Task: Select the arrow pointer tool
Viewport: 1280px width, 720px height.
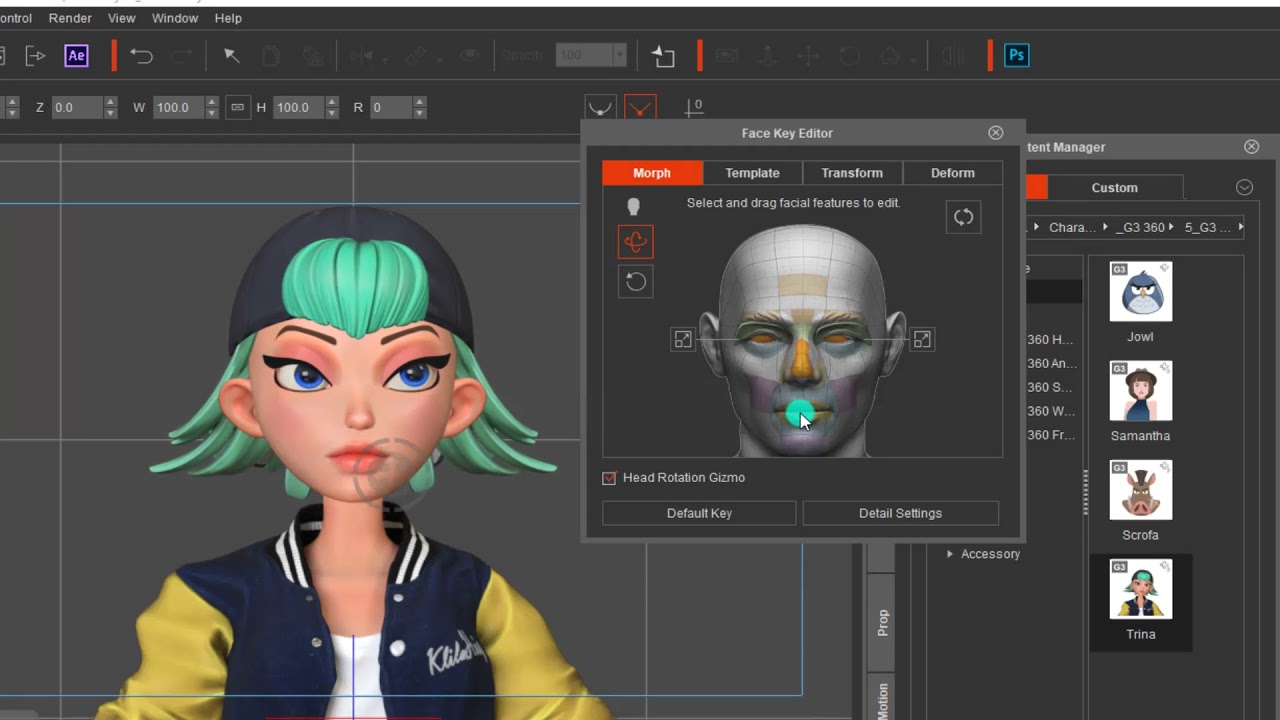Action: [x=231, y=56]
